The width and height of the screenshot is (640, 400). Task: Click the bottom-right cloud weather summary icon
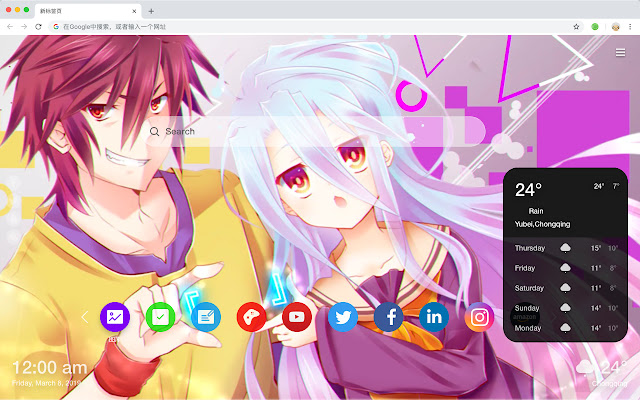pos(585,367)
